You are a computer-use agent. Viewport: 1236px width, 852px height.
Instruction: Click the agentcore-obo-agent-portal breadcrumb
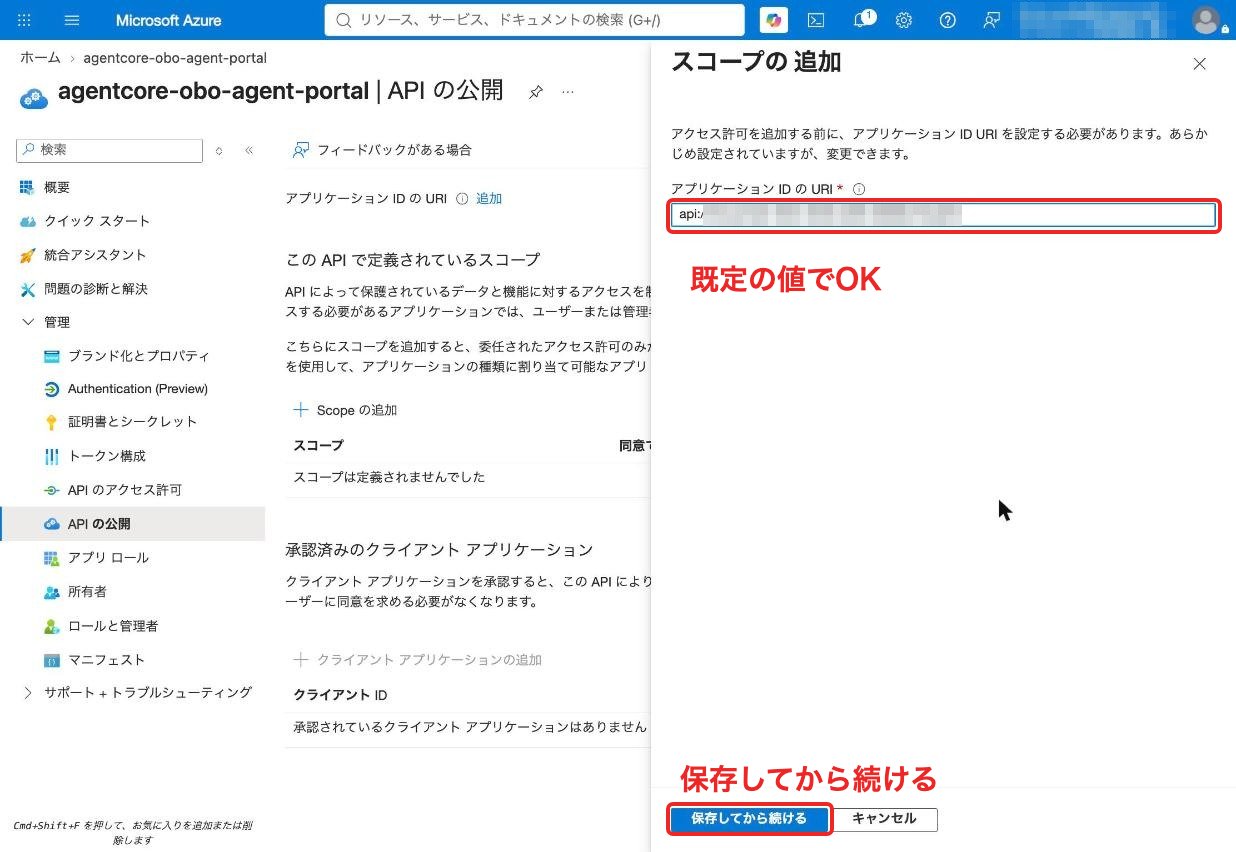pos(175,58)
